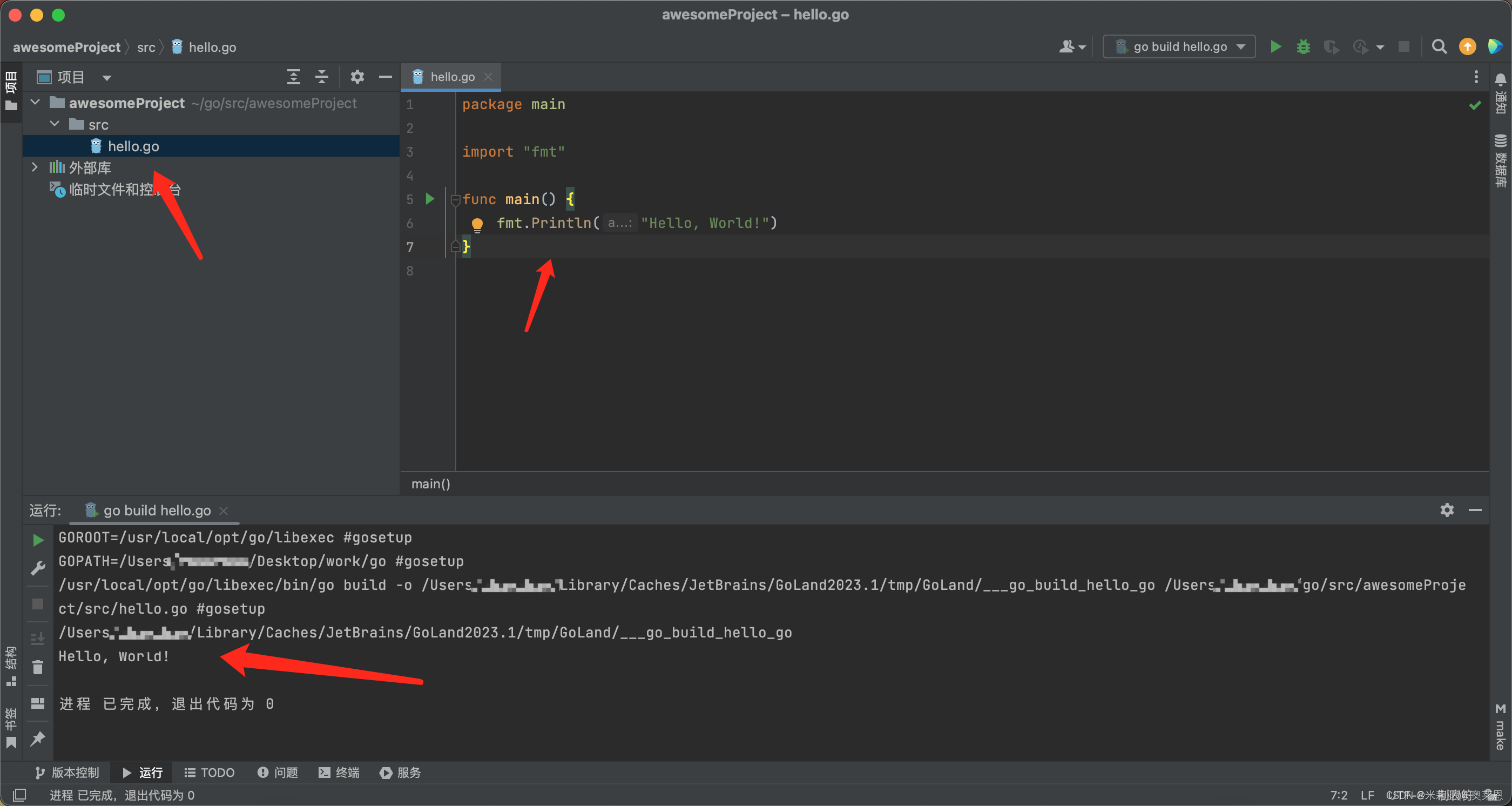Click the green Run button in top toolbar

[1275, 46]
